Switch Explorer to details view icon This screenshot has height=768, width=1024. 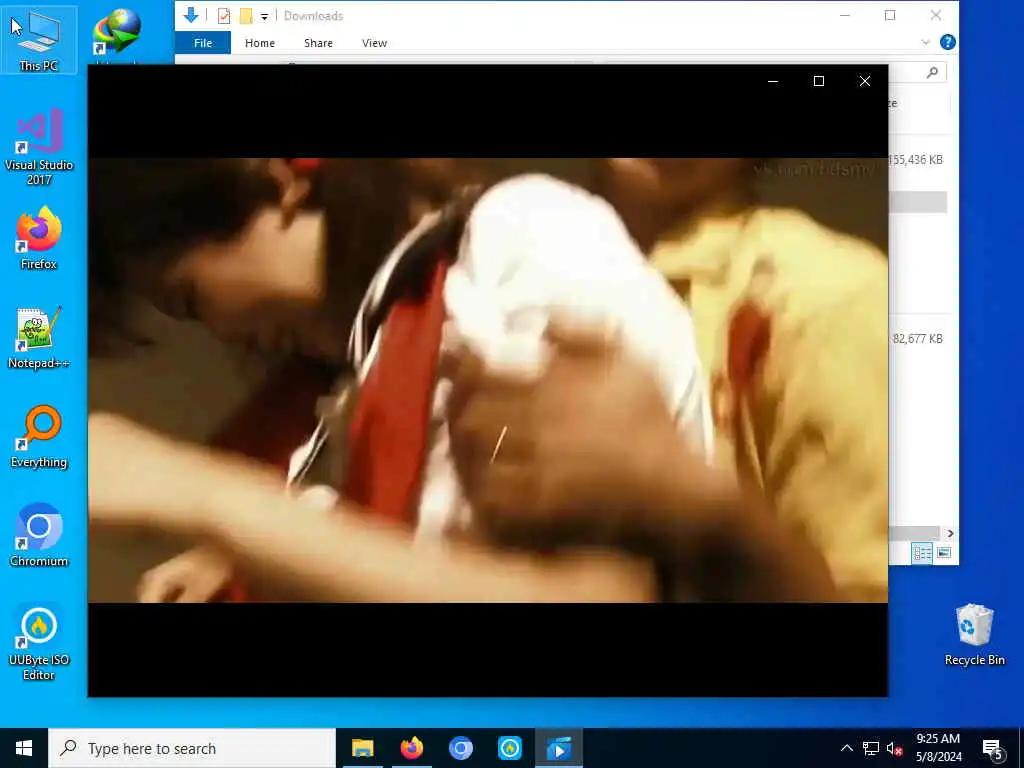922,554
